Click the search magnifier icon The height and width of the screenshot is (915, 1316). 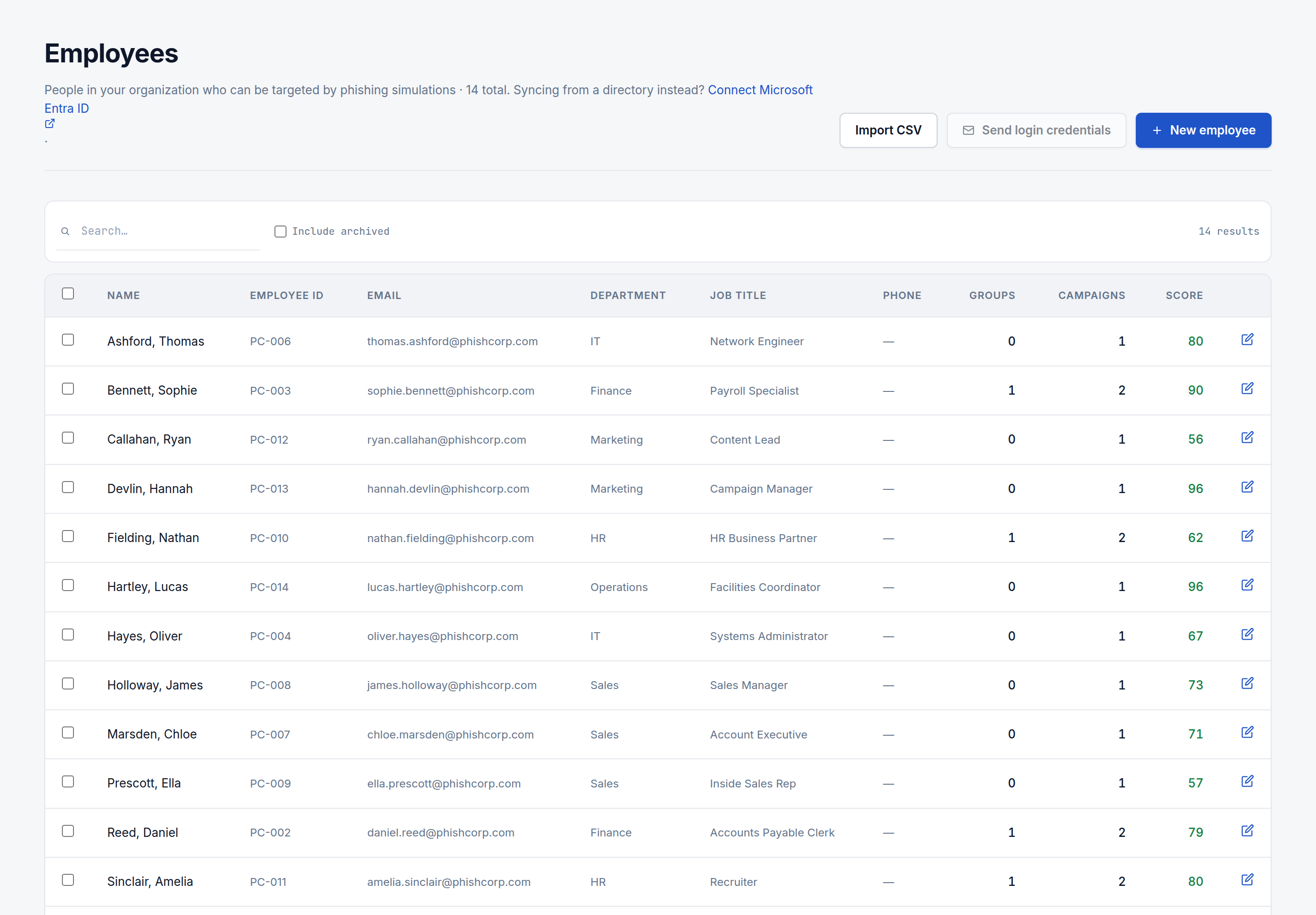65,231
